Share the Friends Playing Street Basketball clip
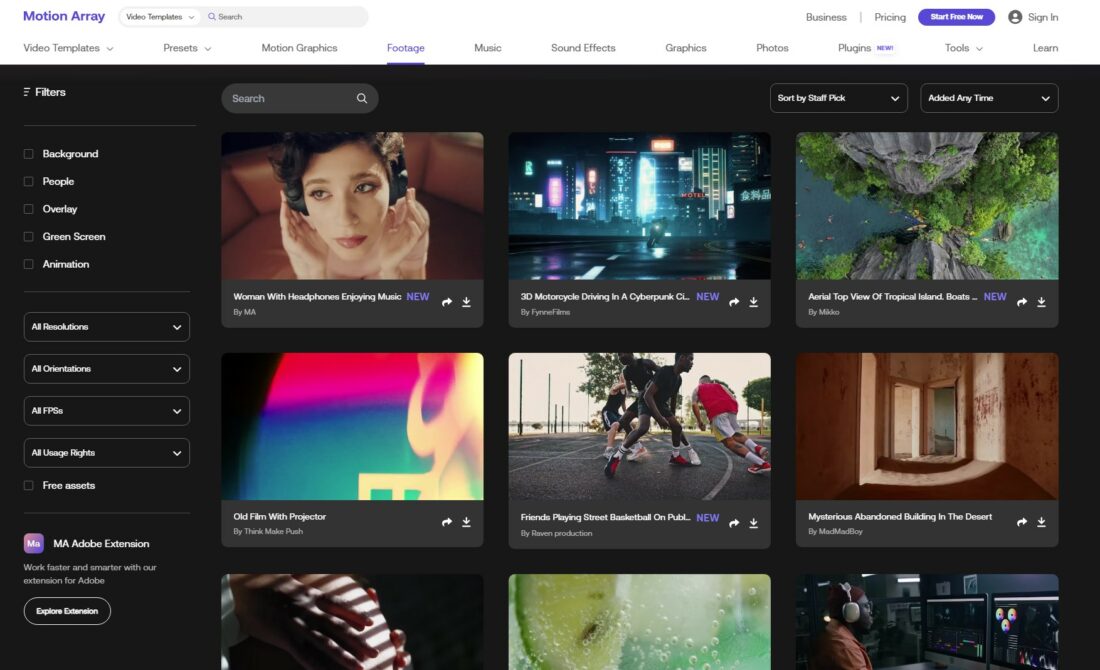 tap(734, 522)
